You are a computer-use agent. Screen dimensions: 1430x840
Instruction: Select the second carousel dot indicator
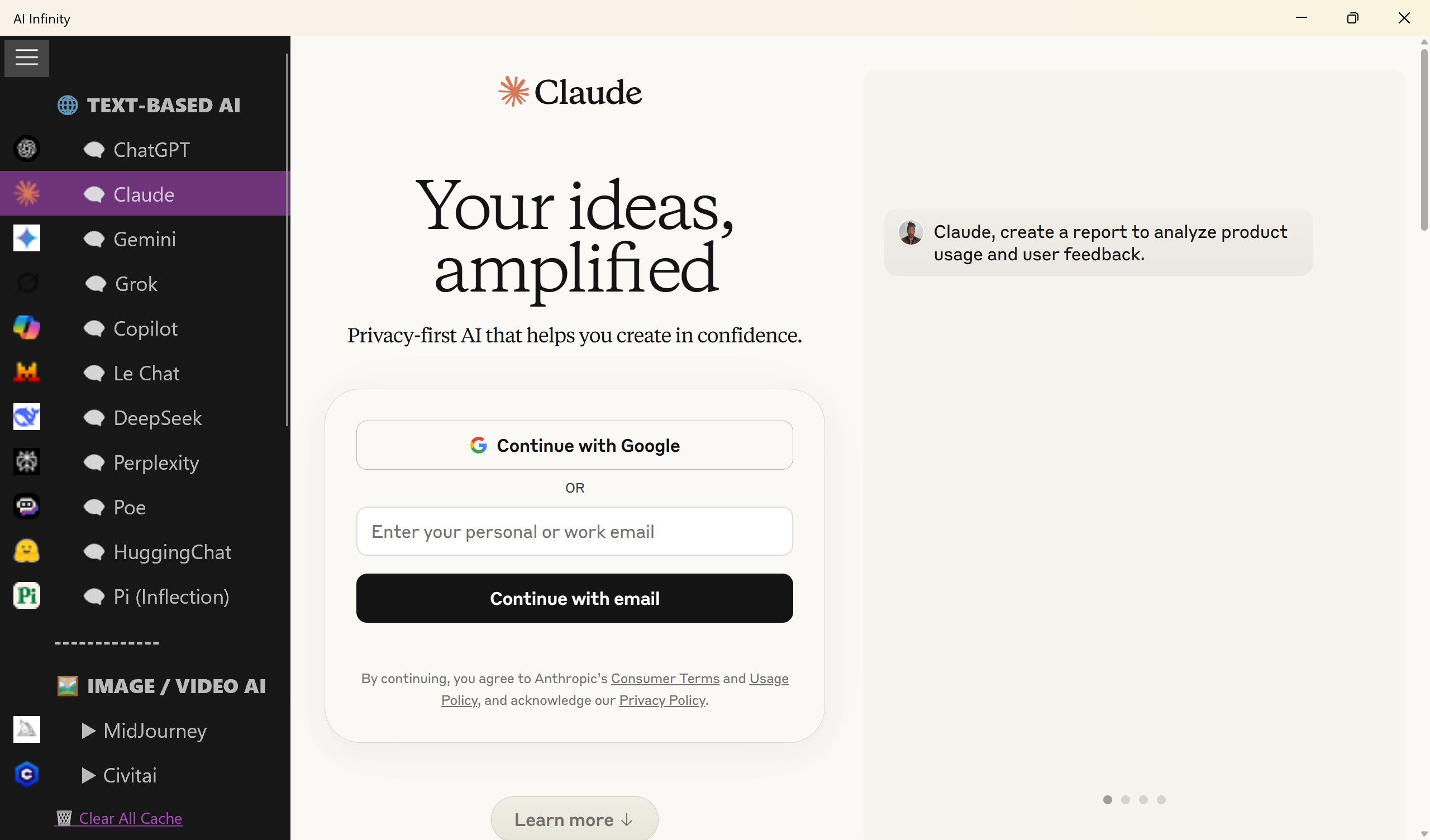point(1125,800)
